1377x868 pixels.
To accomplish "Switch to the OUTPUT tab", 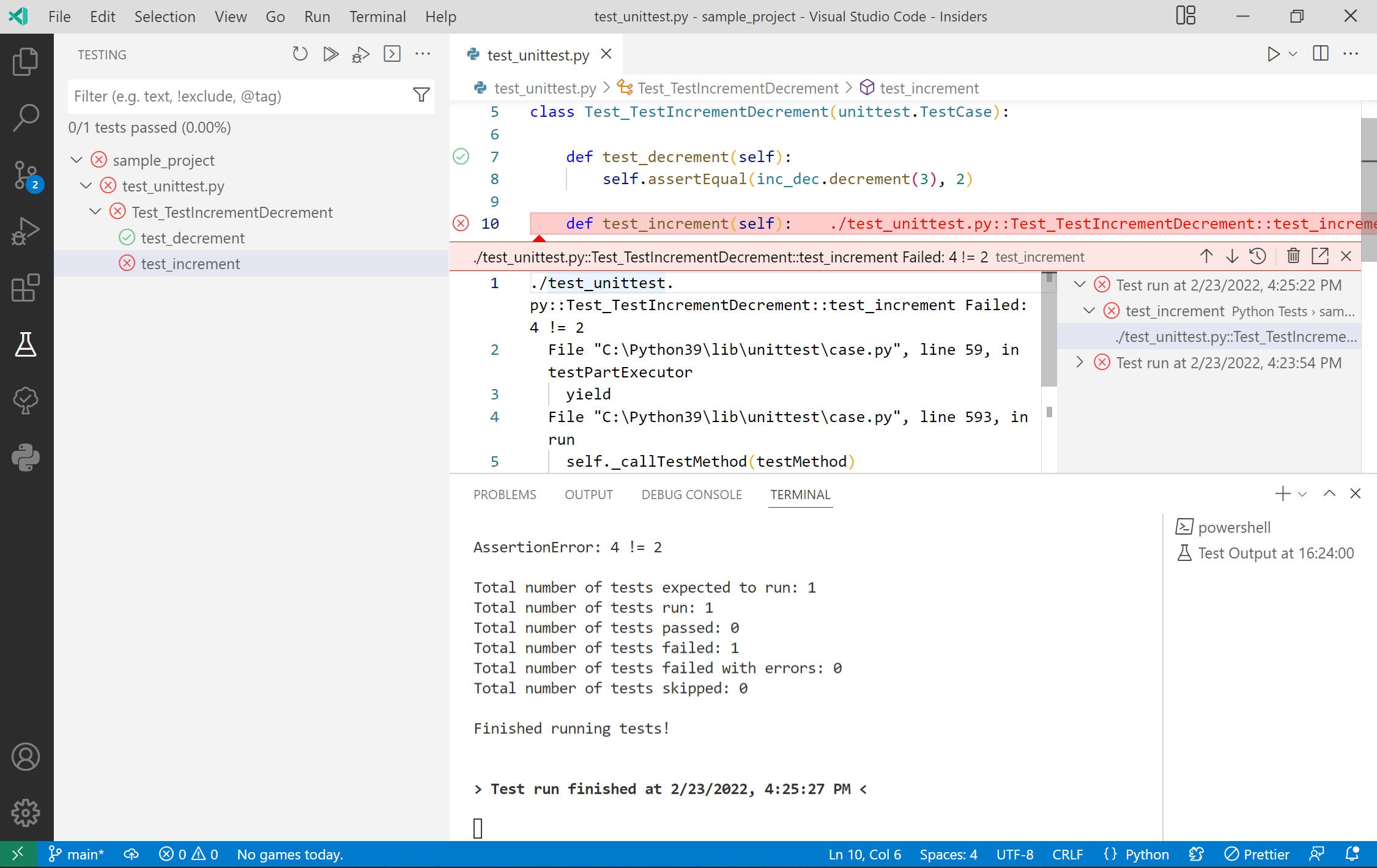I will coord(588,494).
